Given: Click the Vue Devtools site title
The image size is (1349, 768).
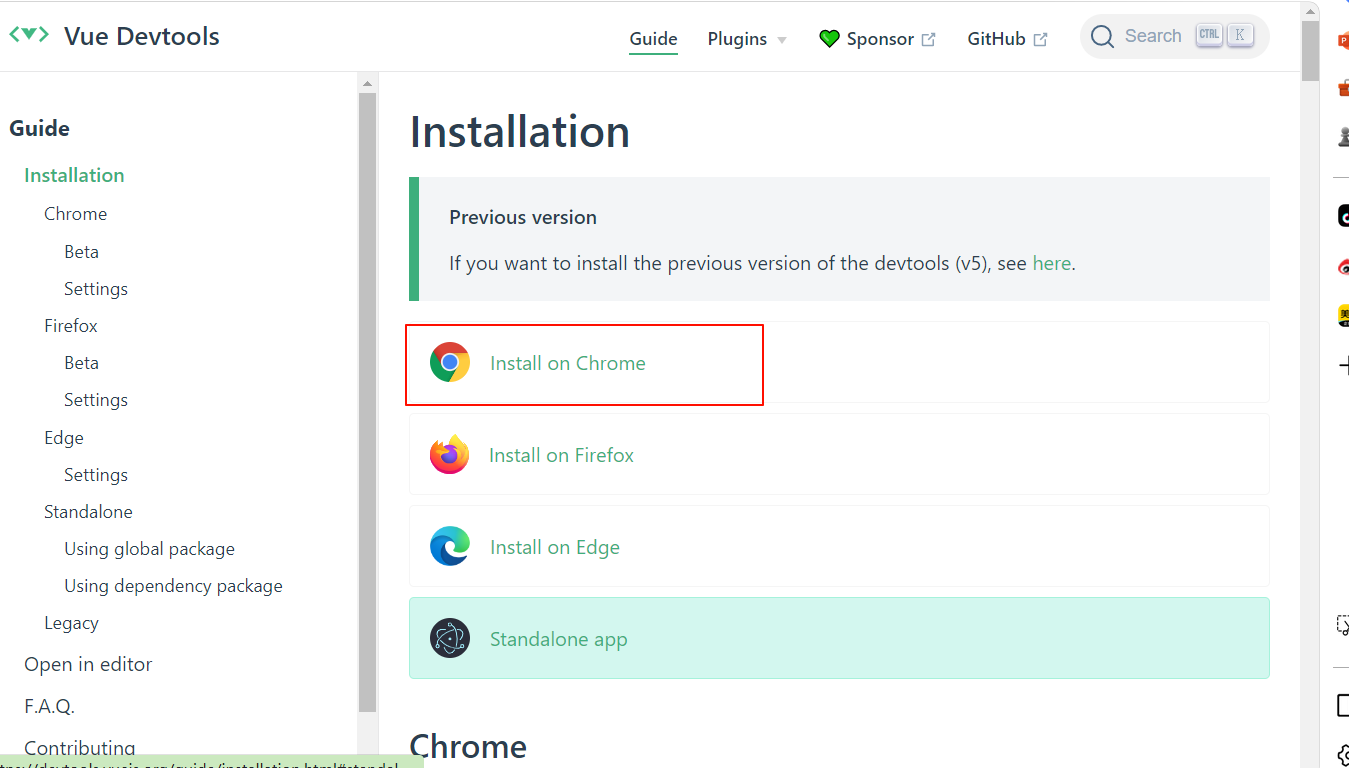Looking at the screenshot, I should point(141,36).
